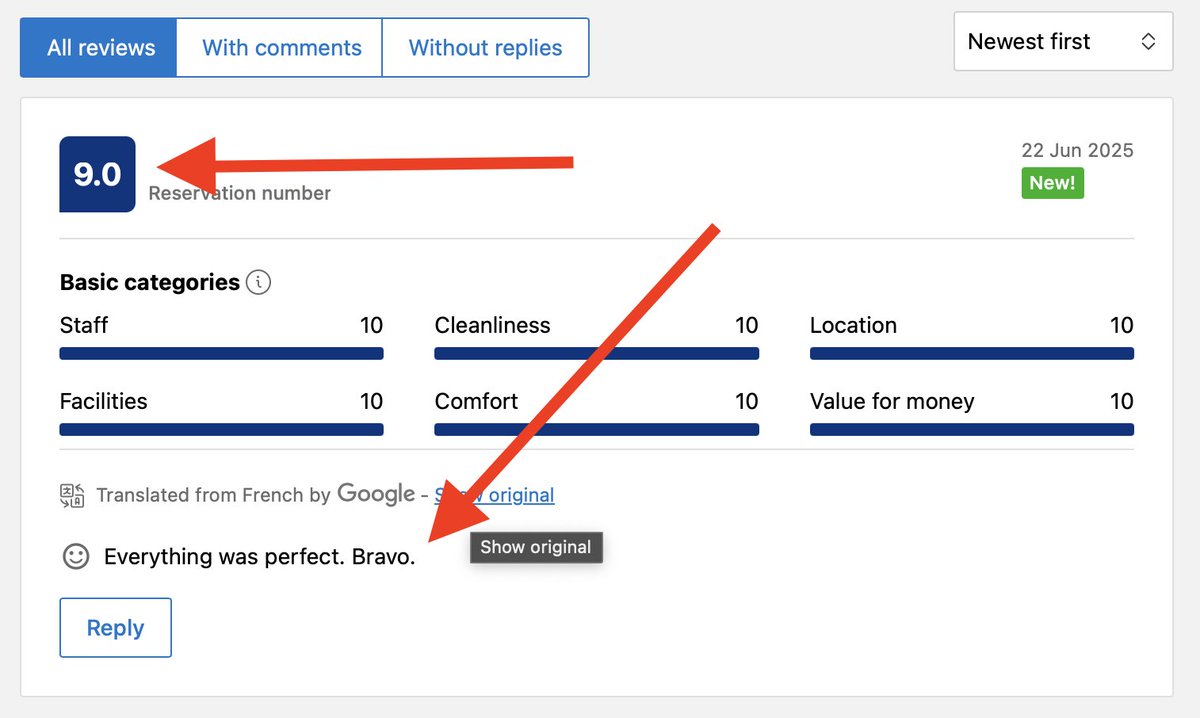Switch to With comments tab
1200x718 pixels.
point(281,47)
